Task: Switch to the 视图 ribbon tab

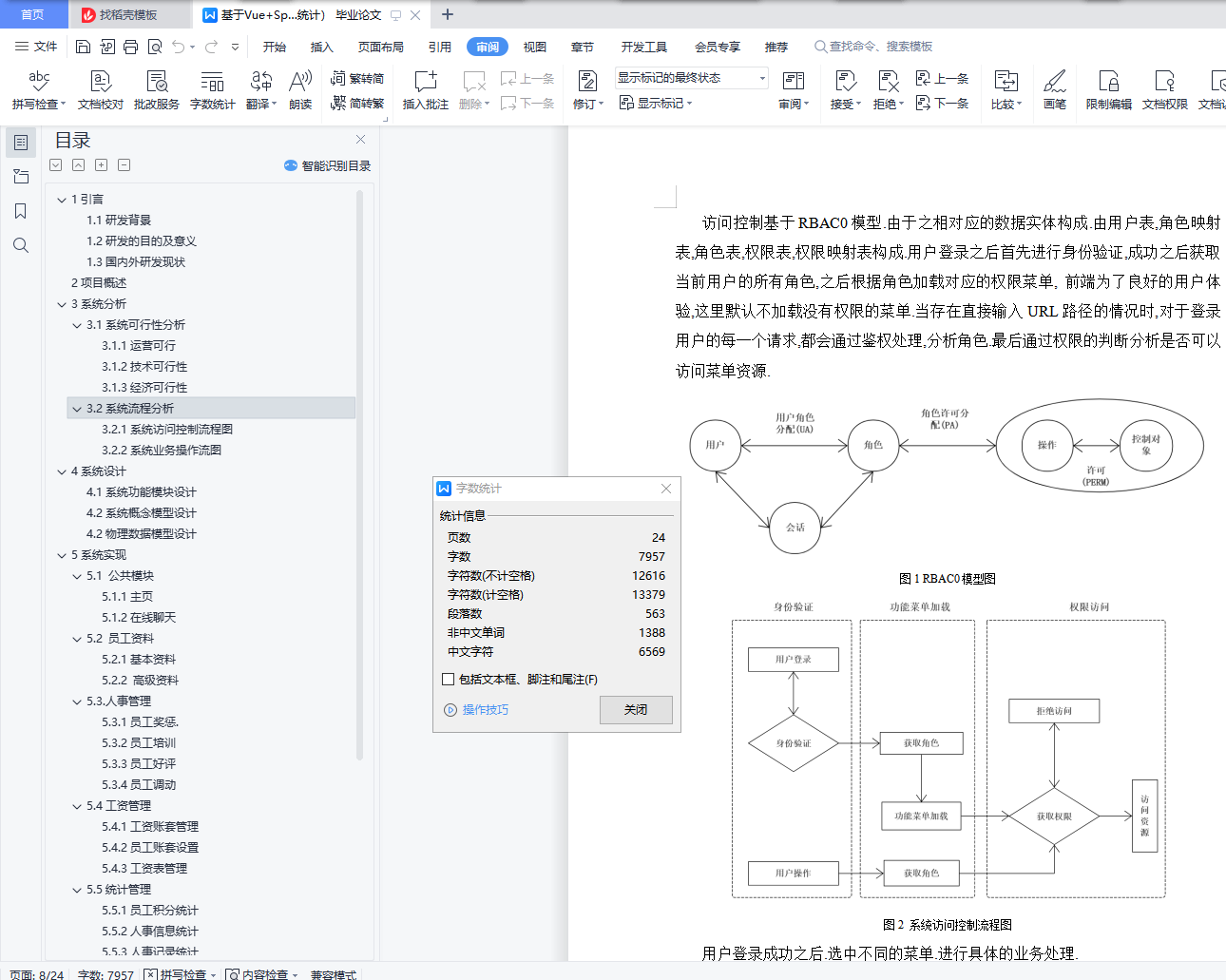Action: 535,47
